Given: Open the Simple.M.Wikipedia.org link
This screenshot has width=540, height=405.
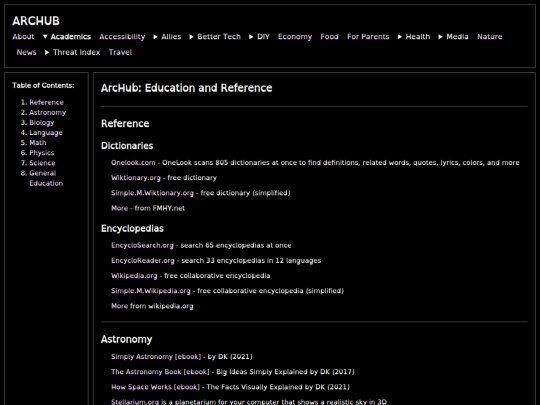Looking at the screenshot, I should [x=150, y=291].
